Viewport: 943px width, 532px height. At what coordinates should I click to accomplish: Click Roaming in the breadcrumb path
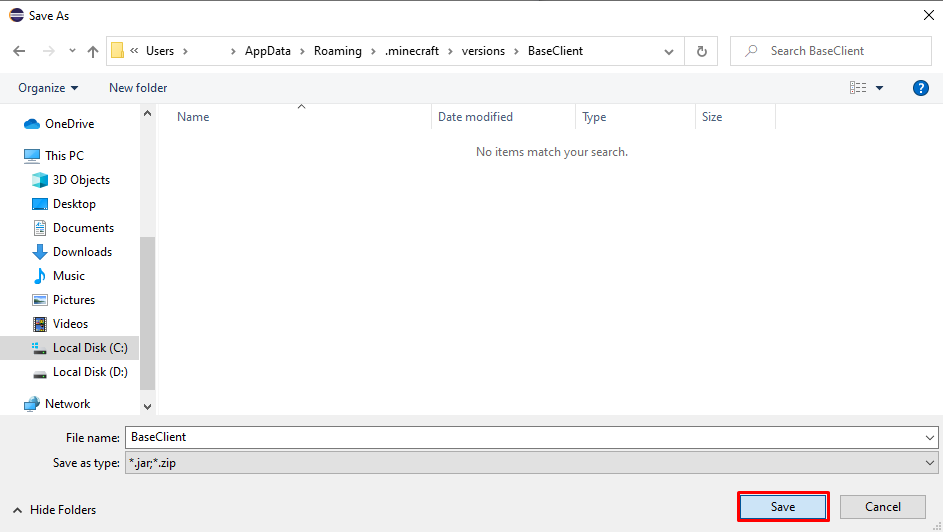pyautogui.click(x=338, y=51)
